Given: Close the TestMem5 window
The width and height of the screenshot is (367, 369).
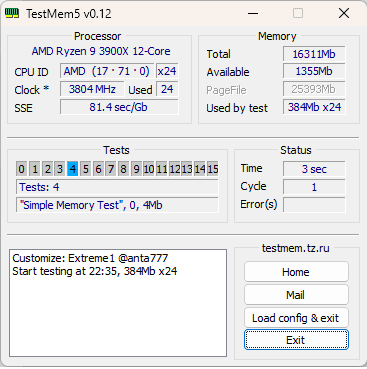Looking at the screenshot, I should 344,13.
